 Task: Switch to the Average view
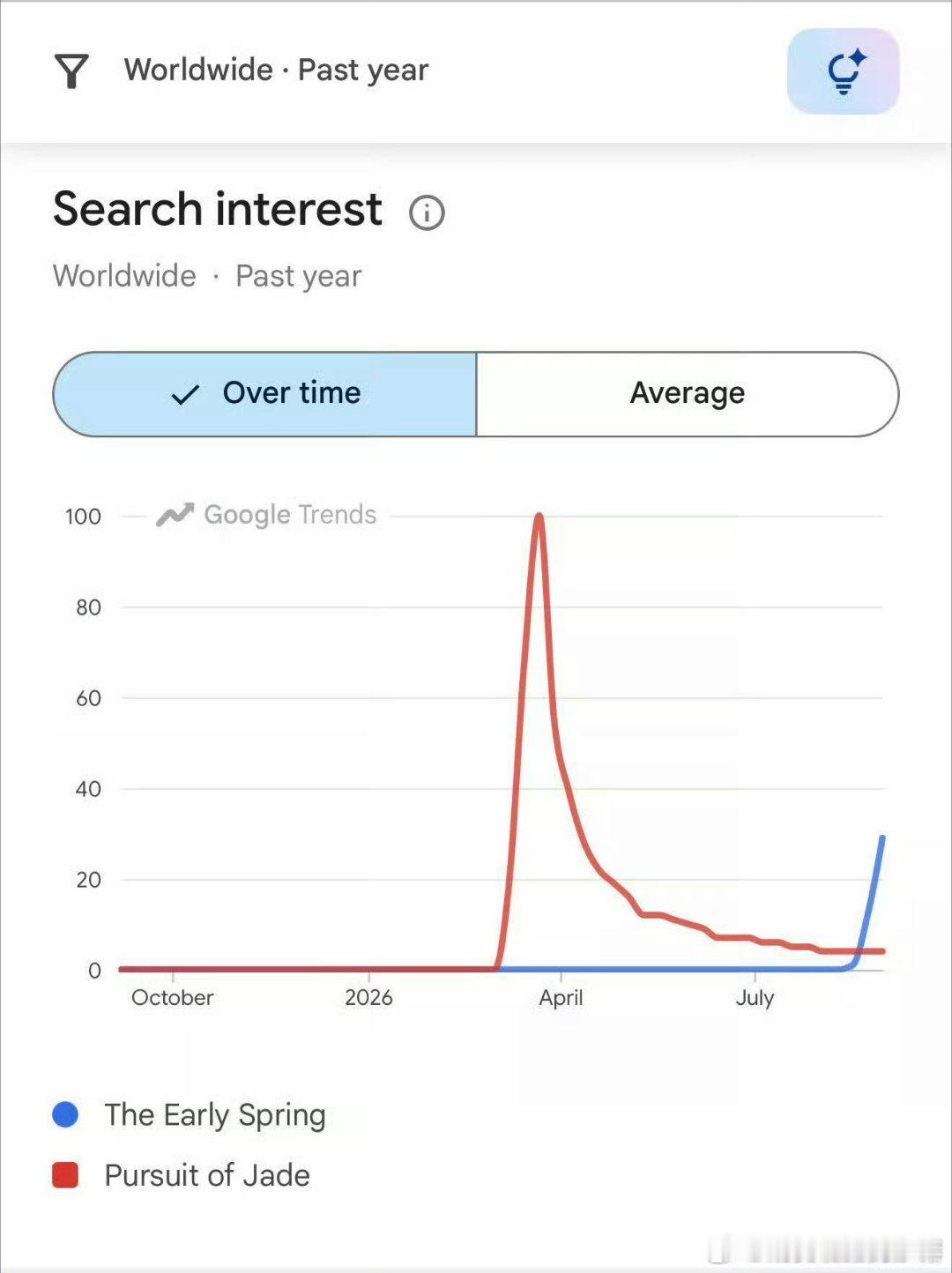click(688, 394)
